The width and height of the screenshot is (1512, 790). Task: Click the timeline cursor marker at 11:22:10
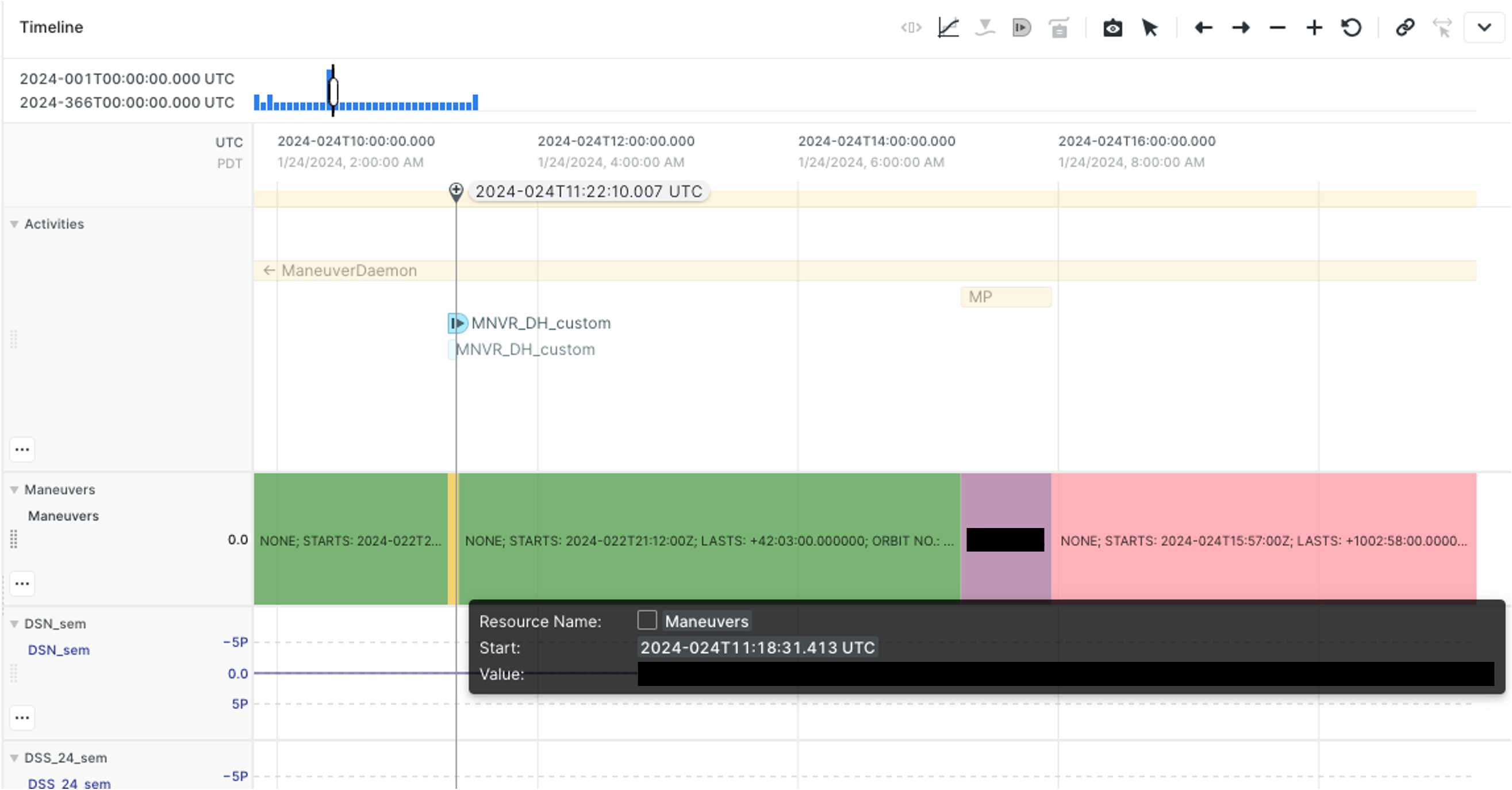456,191
